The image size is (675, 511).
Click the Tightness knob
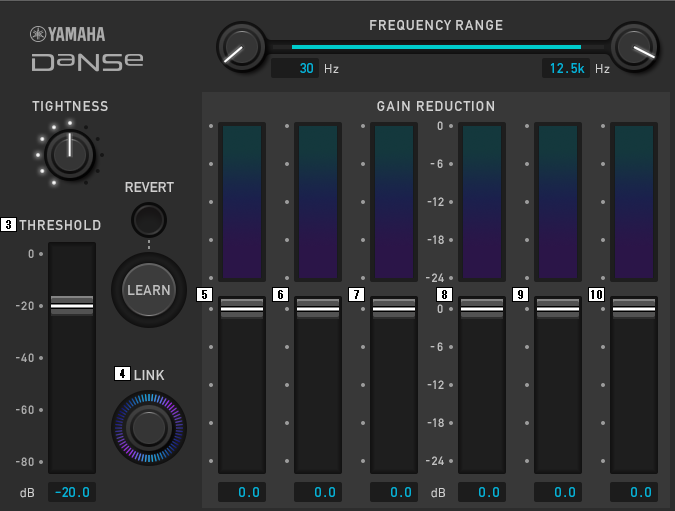(70, 155)
